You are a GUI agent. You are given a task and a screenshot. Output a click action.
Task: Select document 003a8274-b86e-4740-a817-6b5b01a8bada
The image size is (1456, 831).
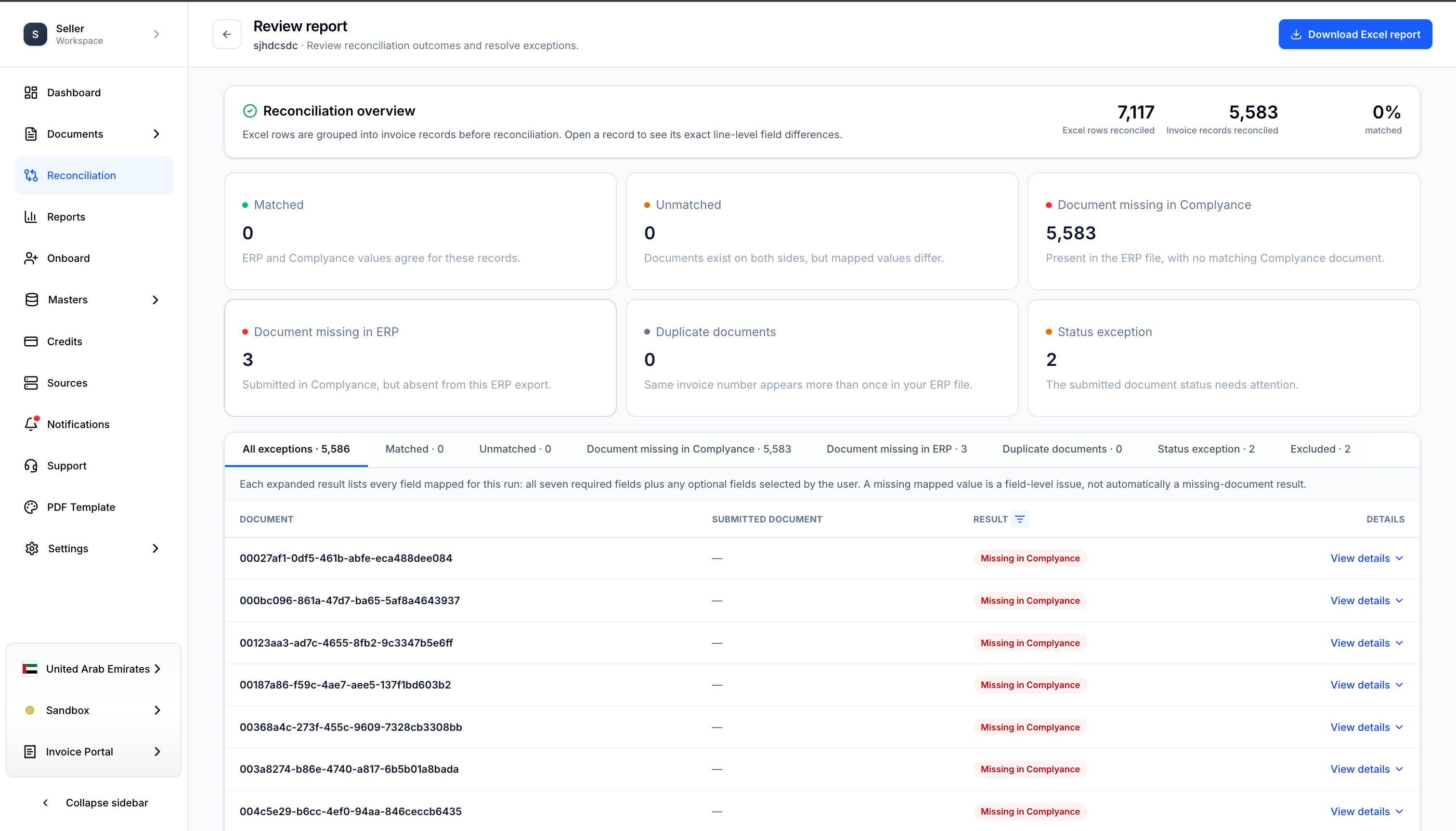click(x=349, y=769)
